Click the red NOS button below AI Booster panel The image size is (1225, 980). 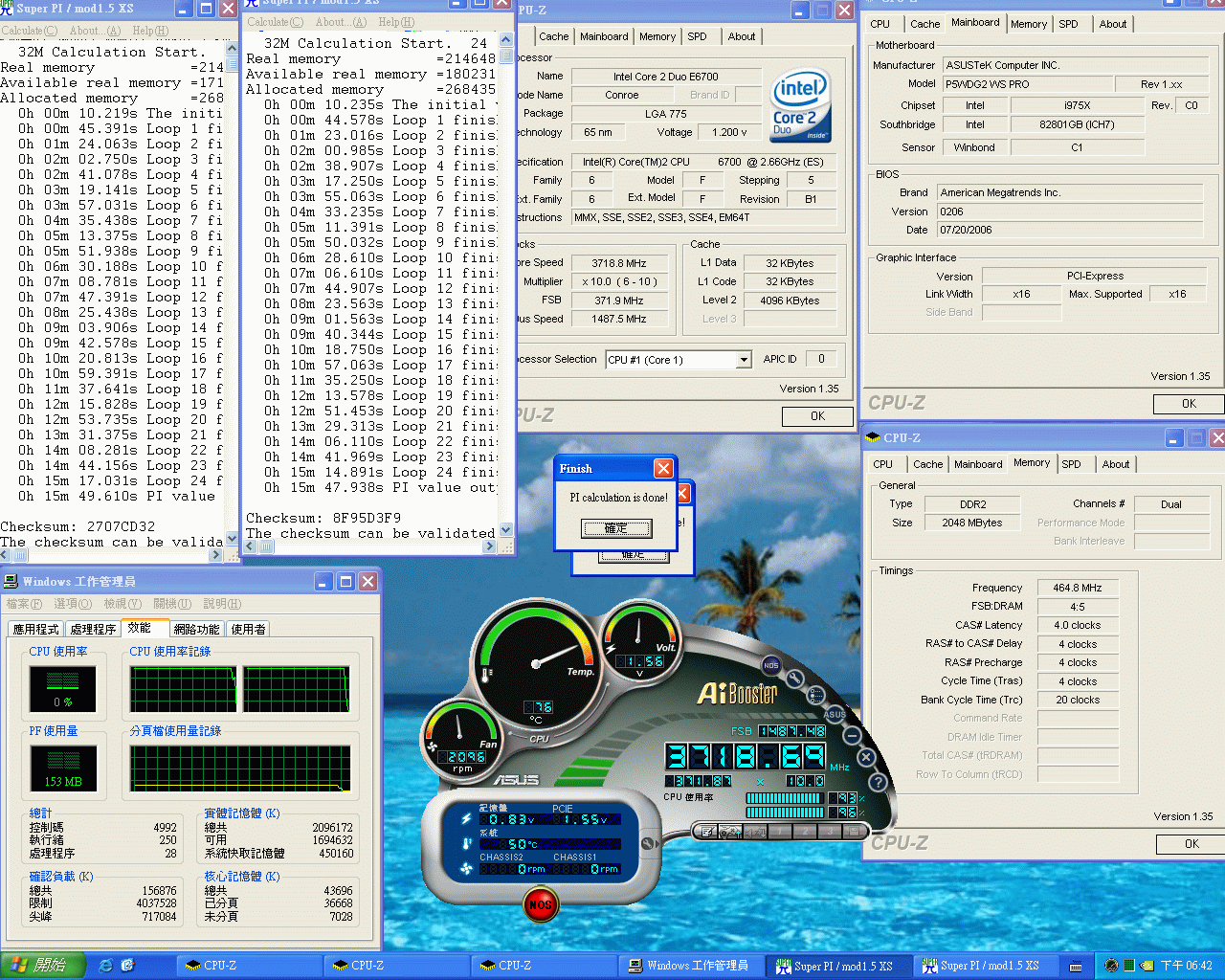point(541,904)
